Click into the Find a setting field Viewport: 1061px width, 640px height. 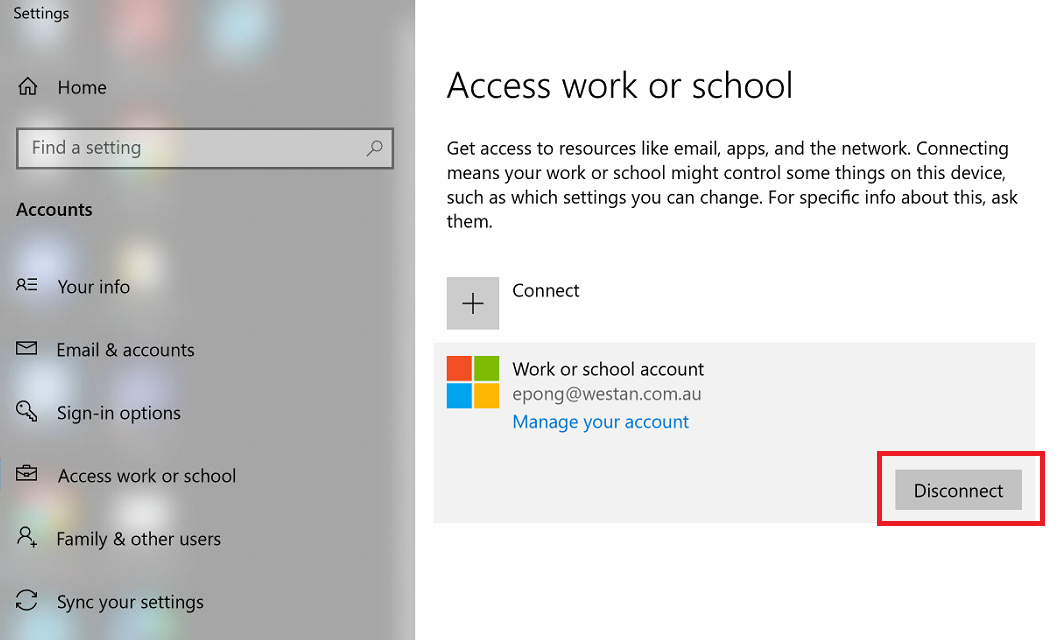pos(190,148)
